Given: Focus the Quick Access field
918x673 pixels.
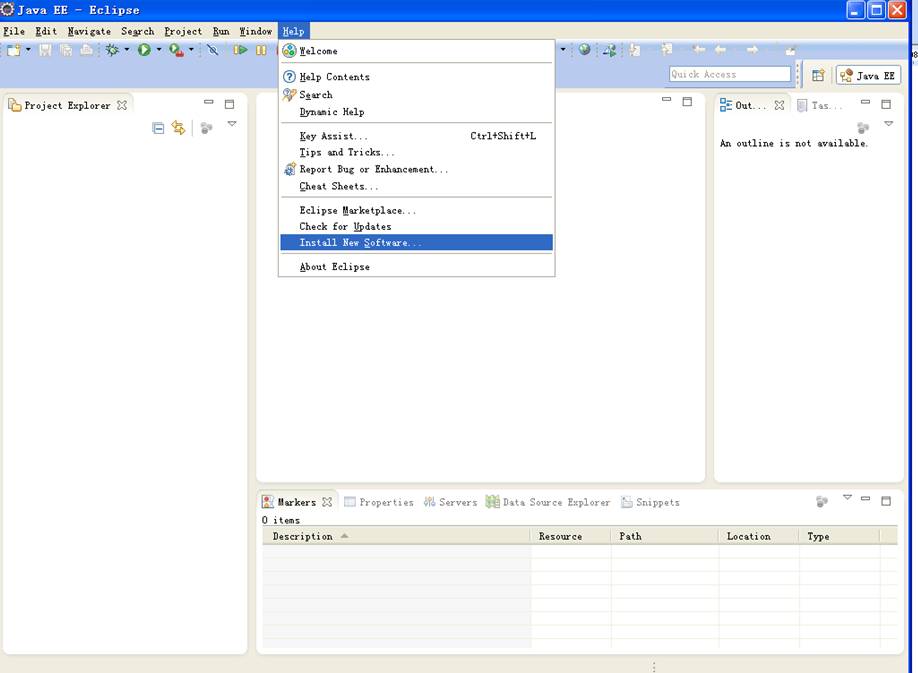Looking at the screenshot, I should click(729, 74).
